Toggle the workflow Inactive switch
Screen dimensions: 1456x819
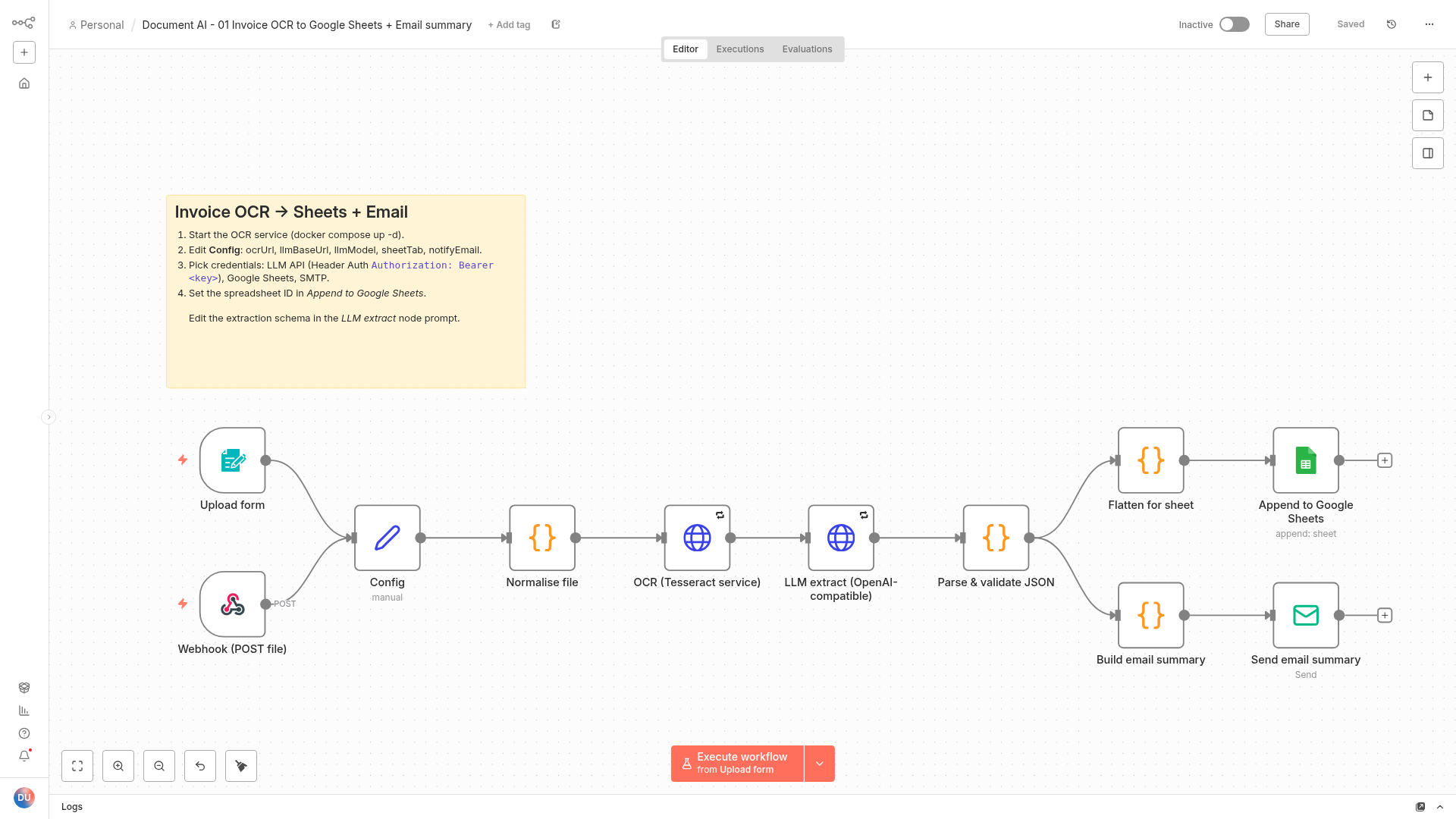(1235, 24)
